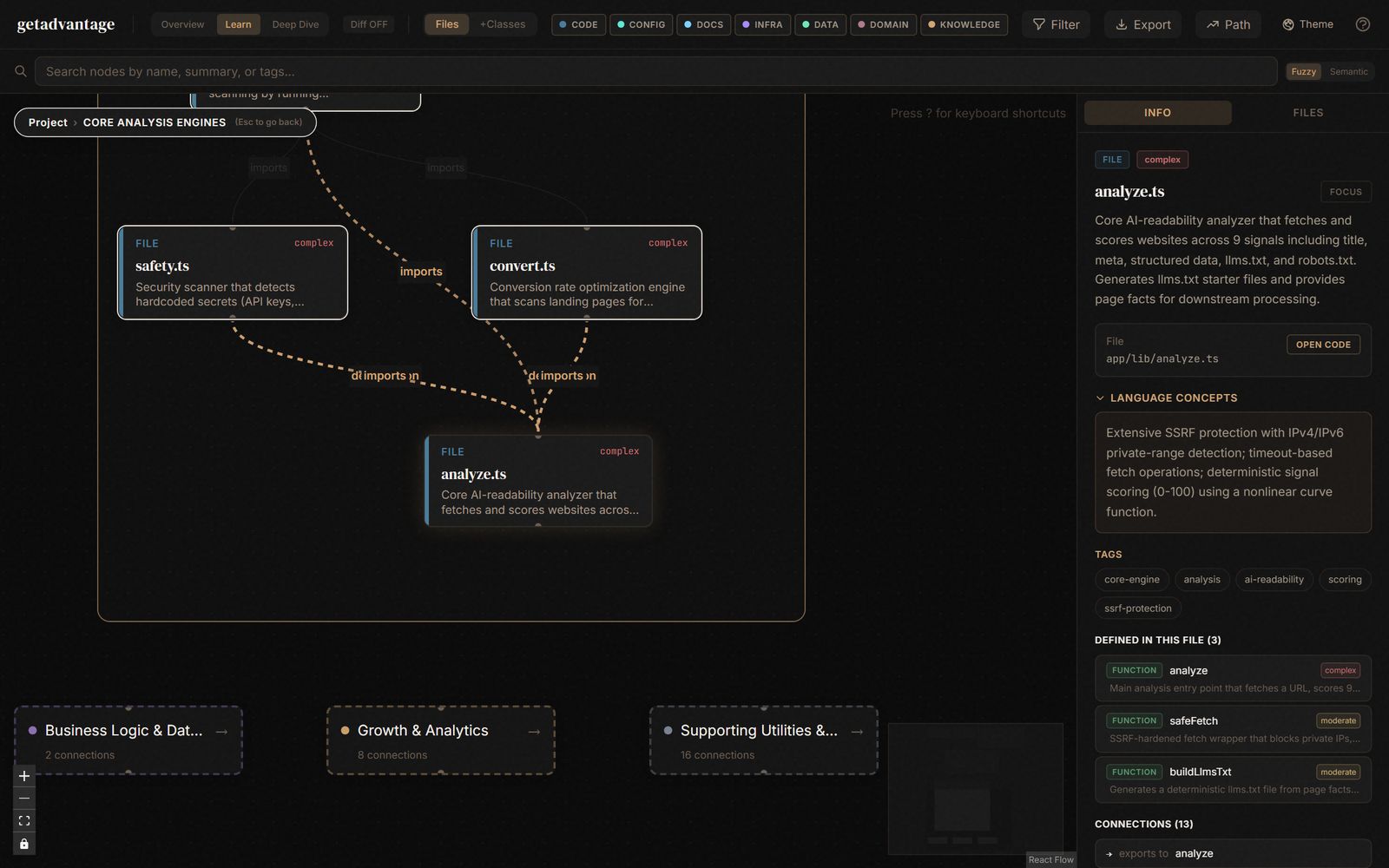The width and height of the screenshot is (1389, 868).
Task: Click the app/lib/analyze.ts file path
Action: click(x=1162, y=358)
